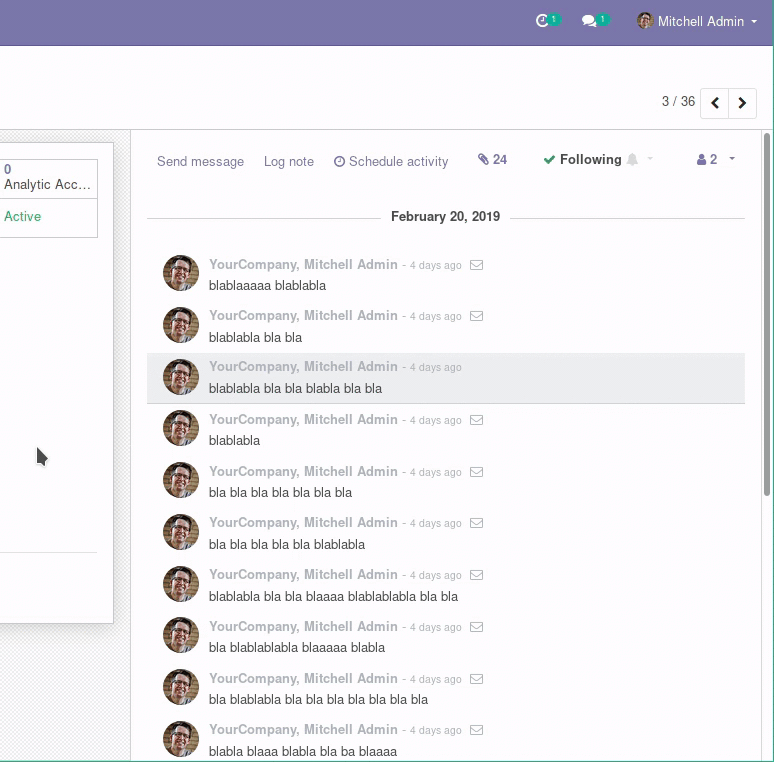774x762 pixels.
Task: Click Schedule activity
Action: click(391, 161)
